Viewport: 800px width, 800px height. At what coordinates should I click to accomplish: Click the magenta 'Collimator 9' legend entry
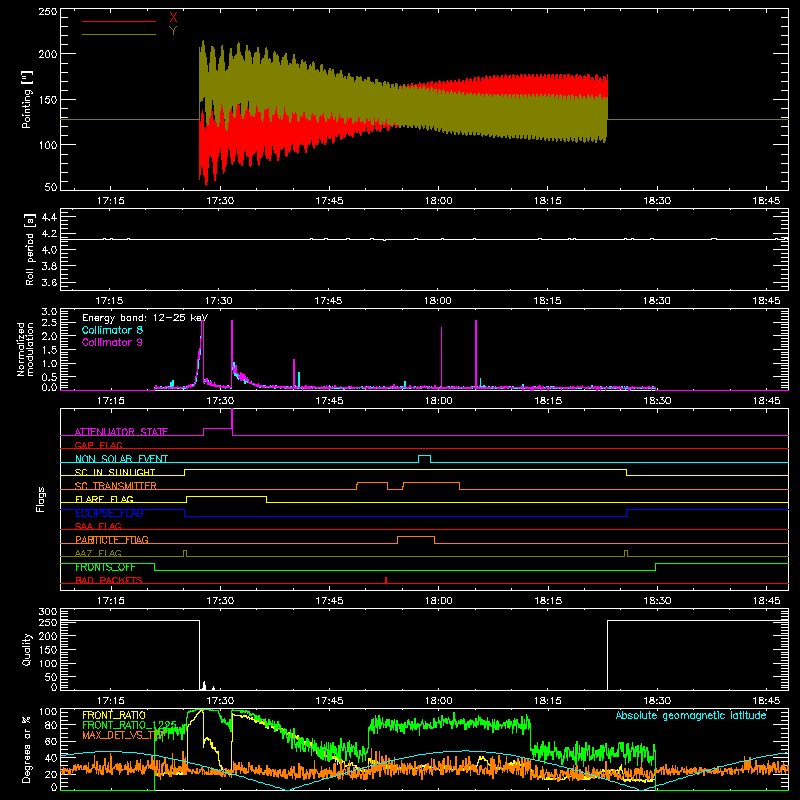point(112,342)
